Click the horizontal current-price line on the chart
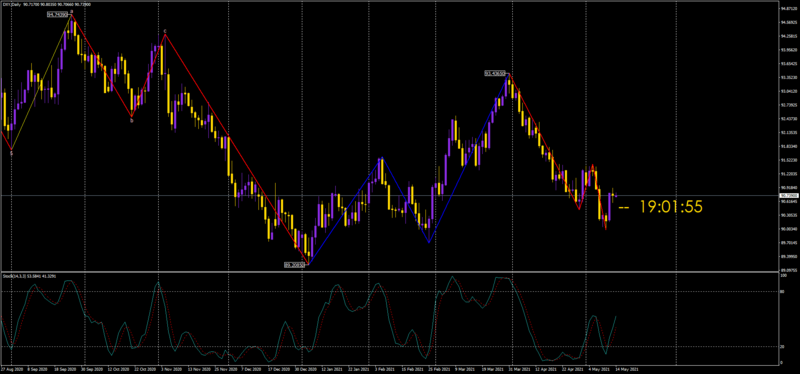Image resolution: width=800 pixels, height=374 pixels. coord(390,195)
